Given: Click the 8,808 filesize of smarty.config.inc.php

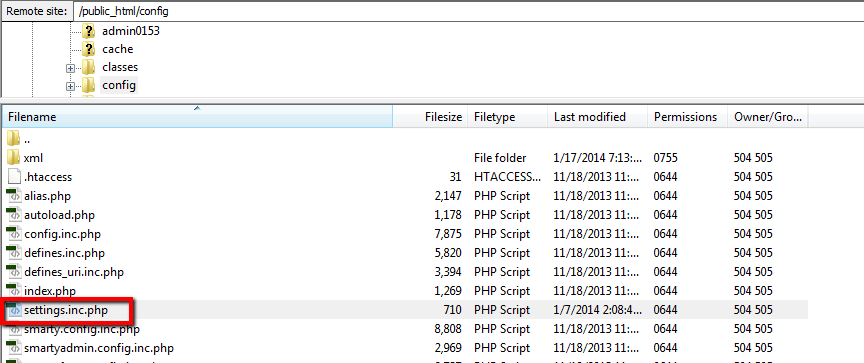Looking at the screenshot, I should (448, 329).
